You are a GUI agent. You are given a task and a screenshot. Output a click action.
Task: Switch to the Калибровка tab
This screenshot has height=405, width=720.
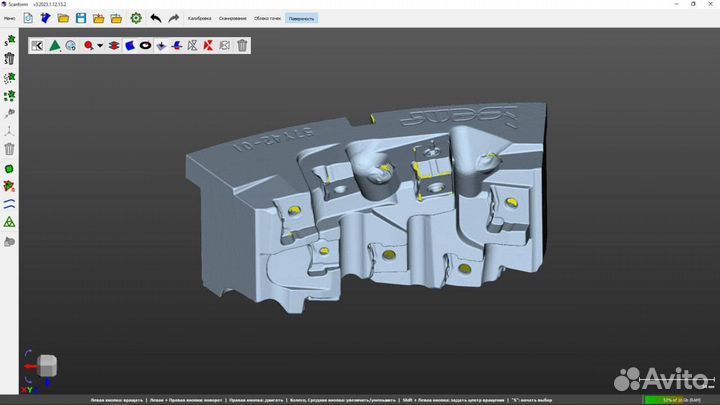[x=199, y=18]
